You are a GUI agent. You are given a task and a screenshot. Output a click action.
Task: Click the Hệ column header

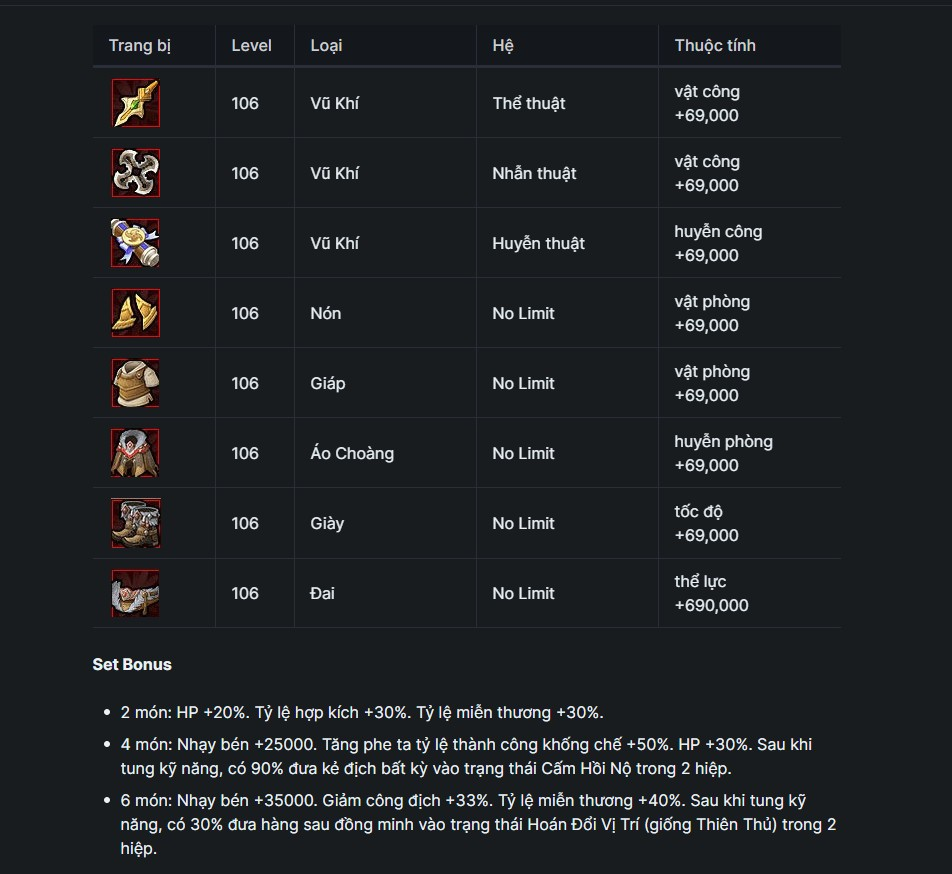pyautogui.click(x=503, y=46)
